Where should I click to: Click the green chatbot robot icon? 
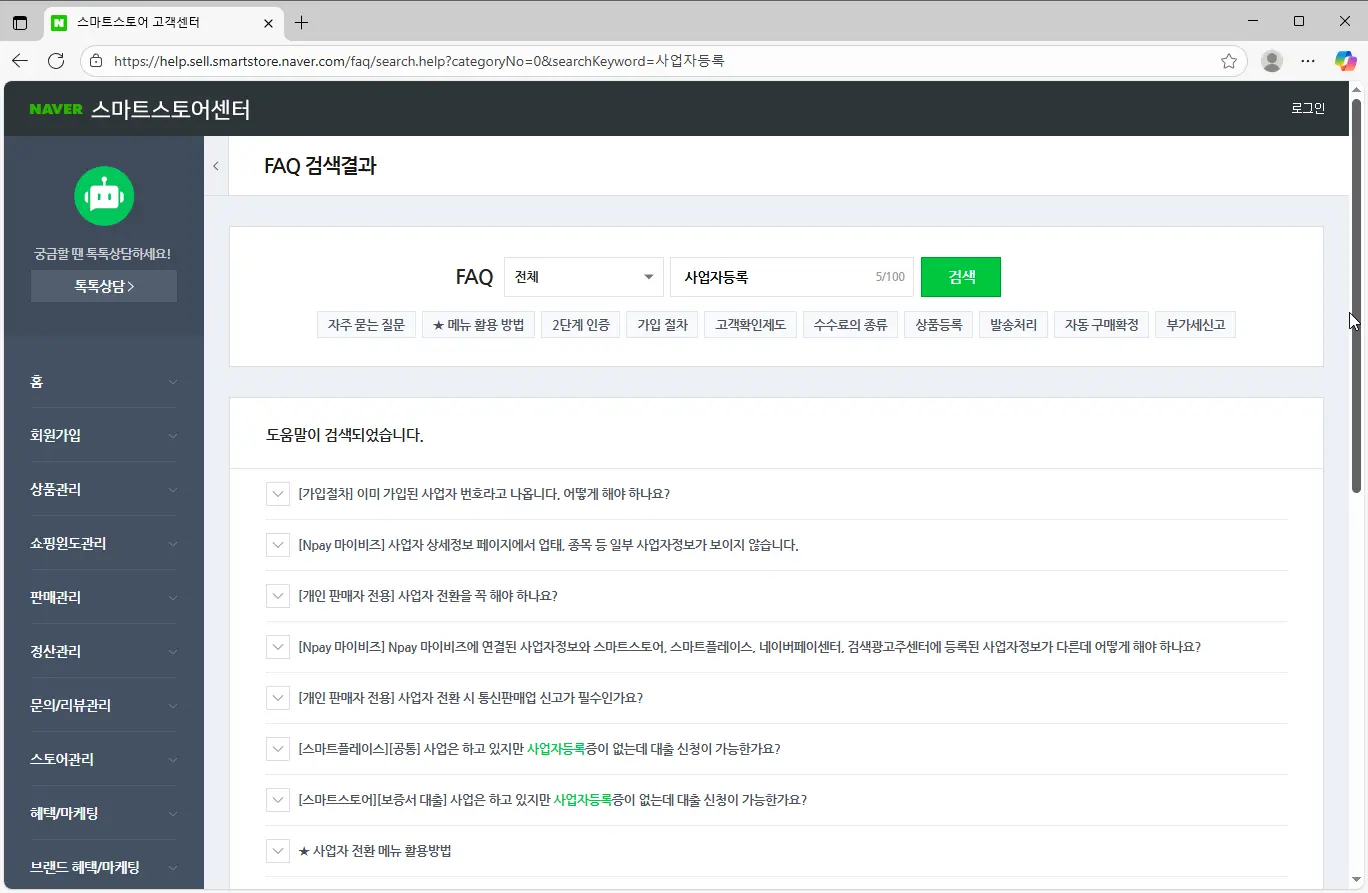tap(104, 195)
